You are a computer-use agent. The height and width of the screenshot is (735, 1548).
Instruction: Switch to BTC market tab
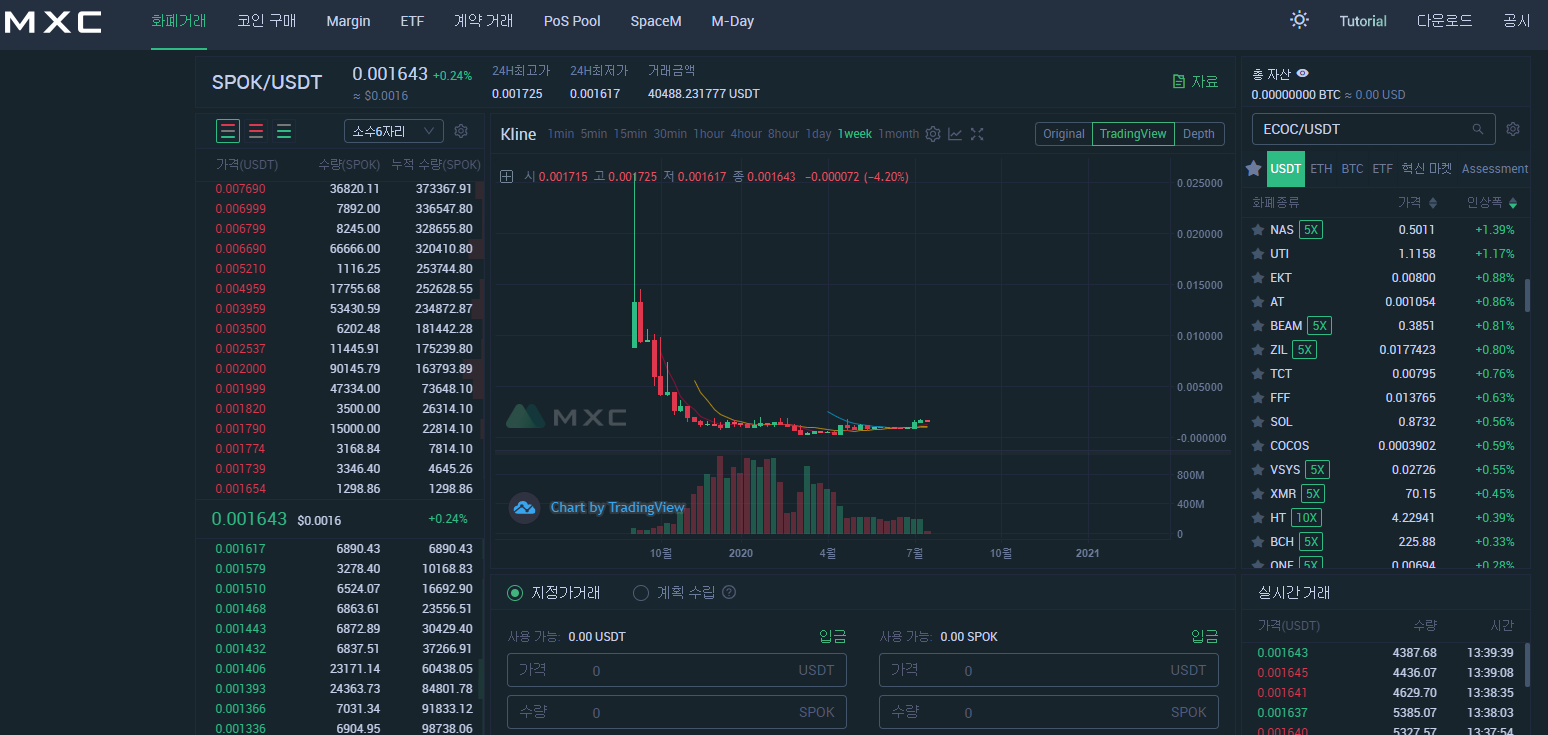[x=1352, y=169]
